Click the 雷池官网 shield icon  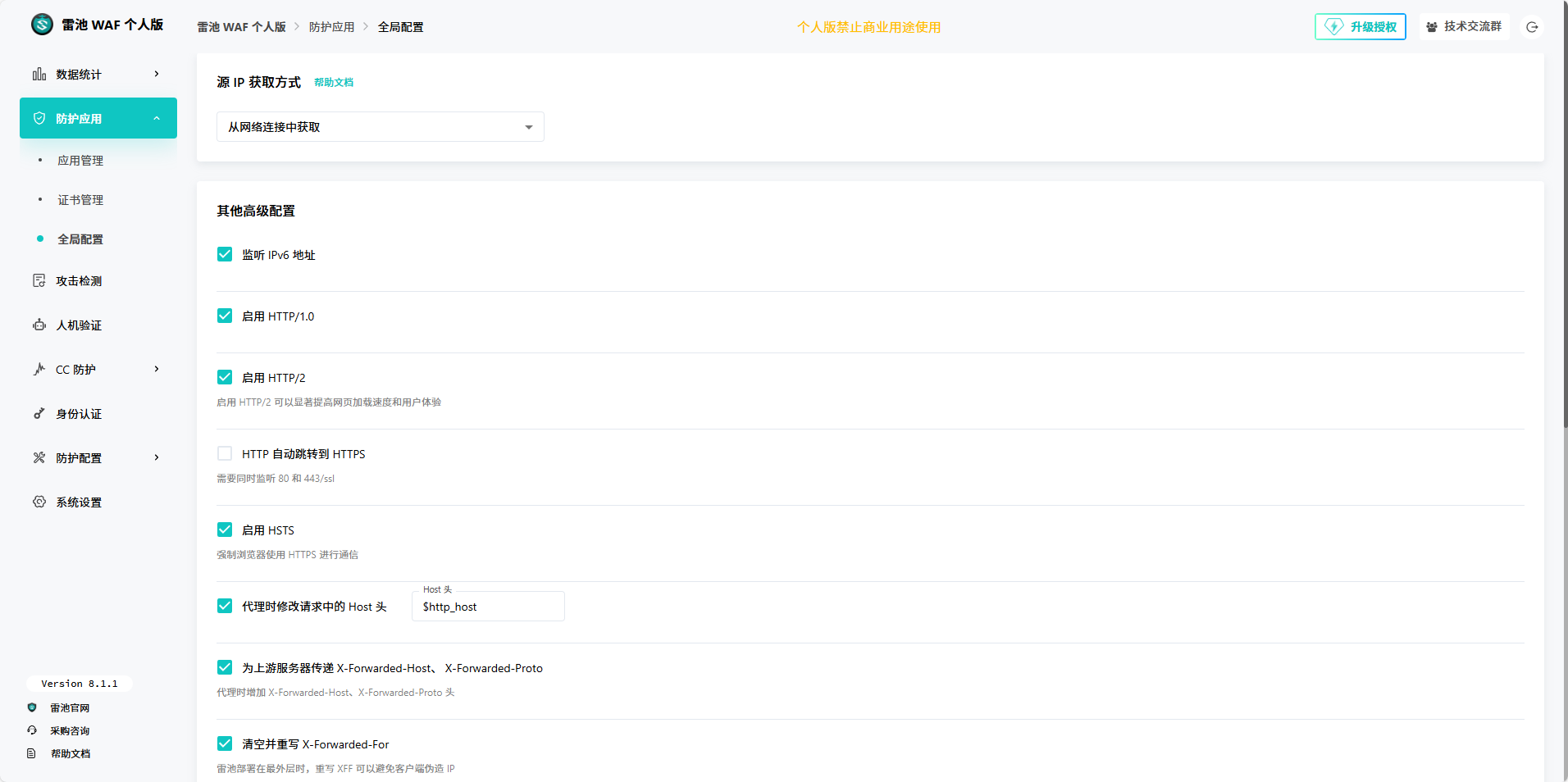pos(32,707)
